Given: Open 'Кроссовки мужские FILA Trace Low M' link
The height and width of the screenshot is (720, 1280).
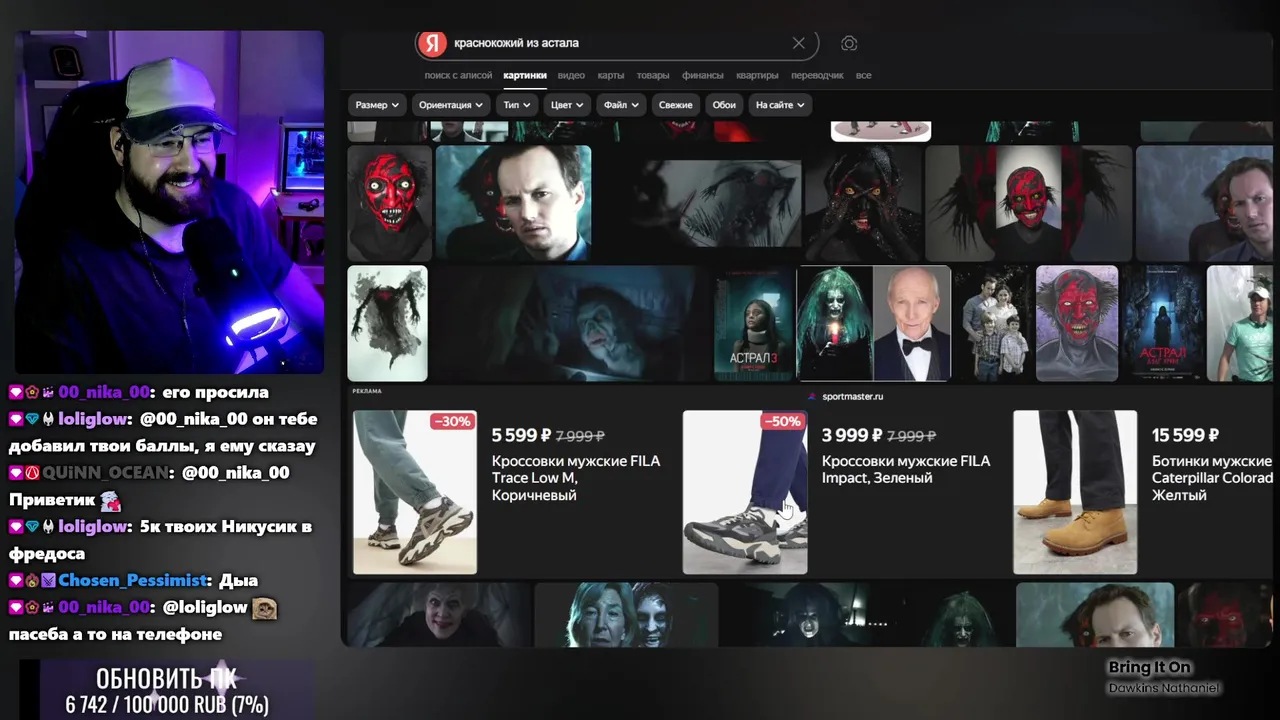Looking at the screenshot, I should tap(576, 478).
